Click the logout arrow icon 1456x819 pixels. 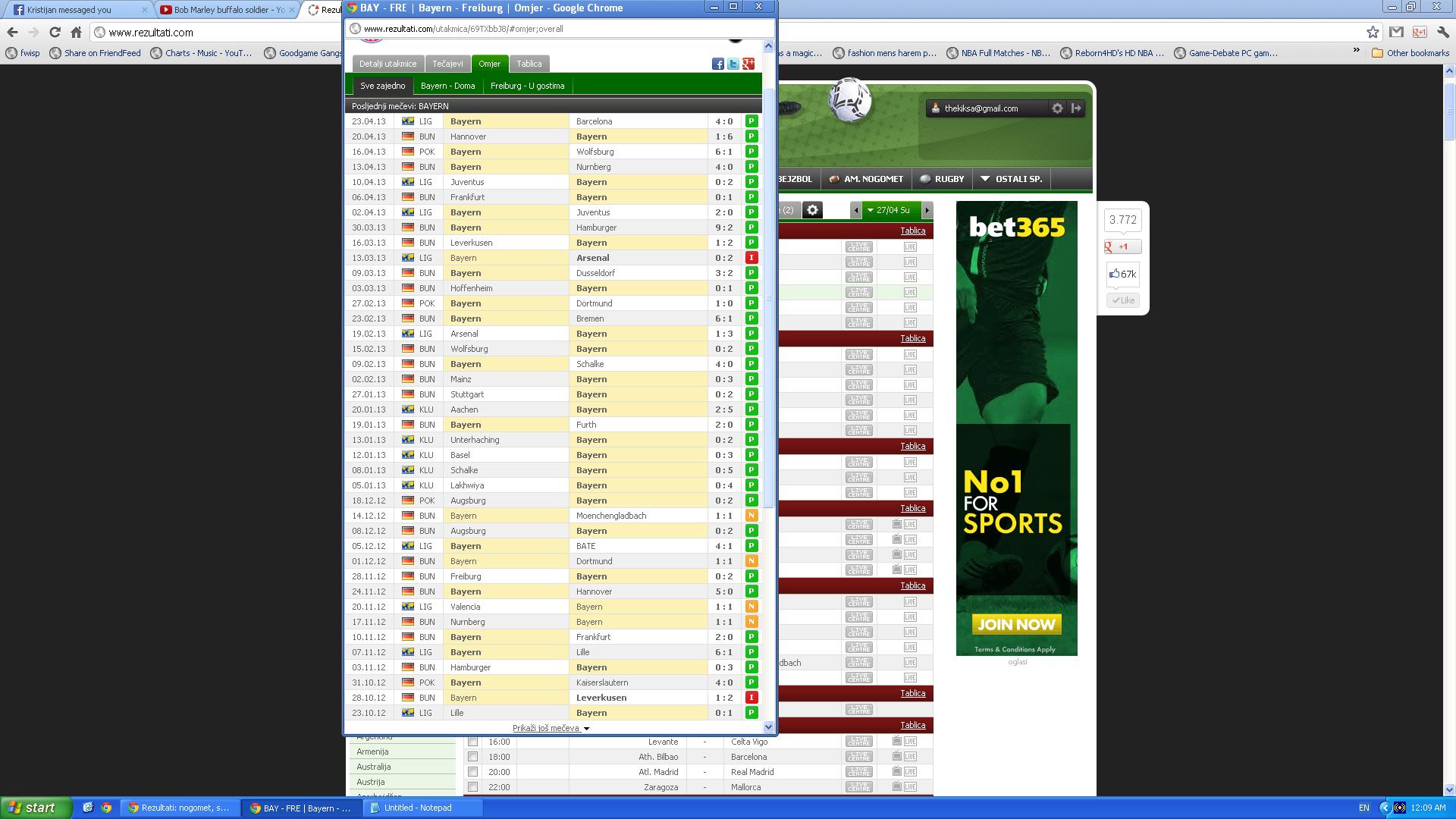(1076, 108)
